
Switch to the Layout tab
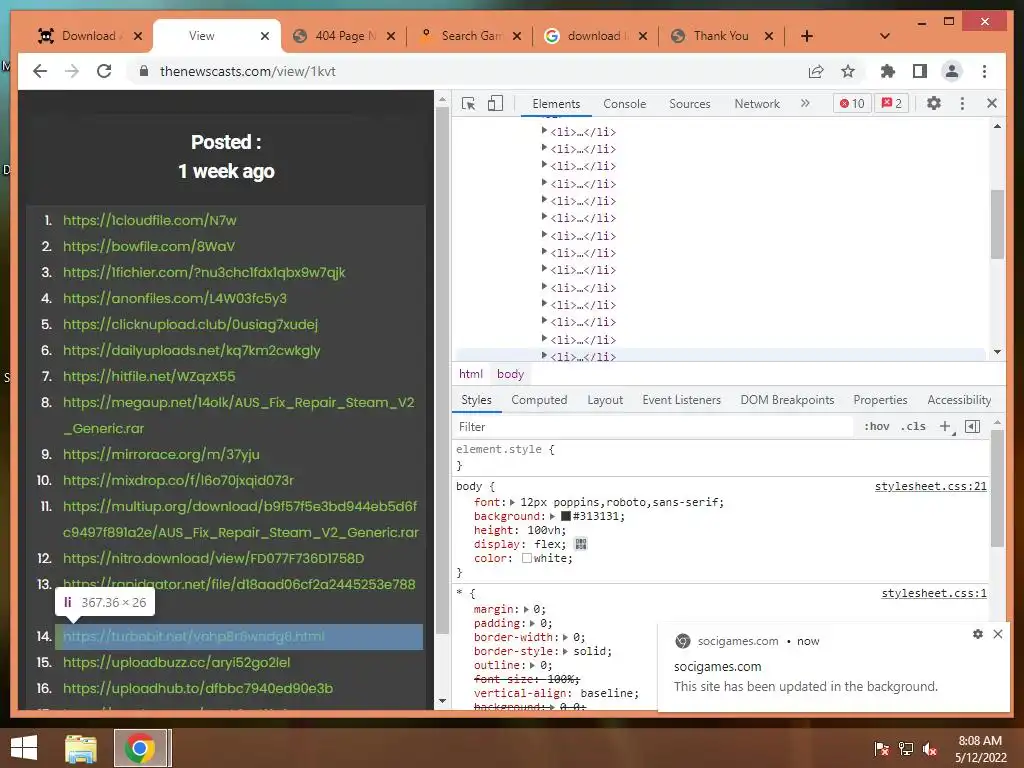pyautogui.click(x=605, y=400)
